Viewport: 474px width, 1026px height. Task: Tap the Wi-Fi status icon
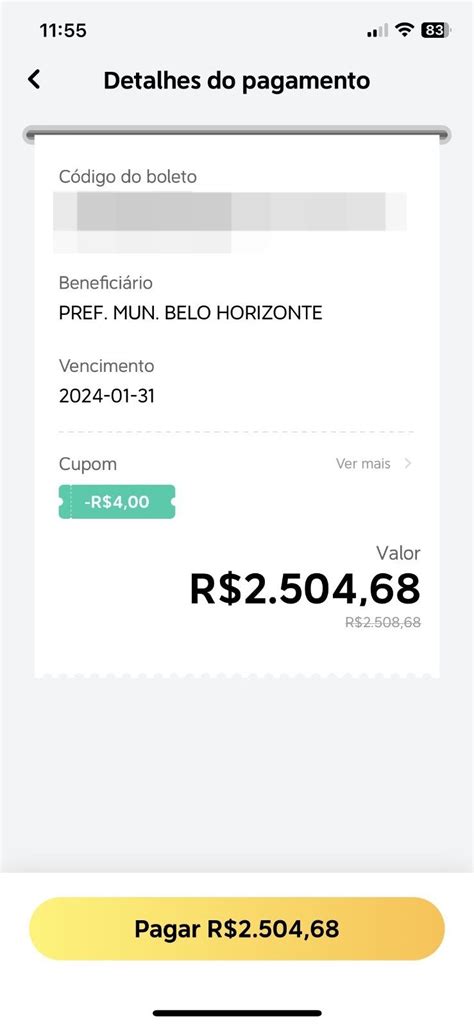(x=406, y=30)
